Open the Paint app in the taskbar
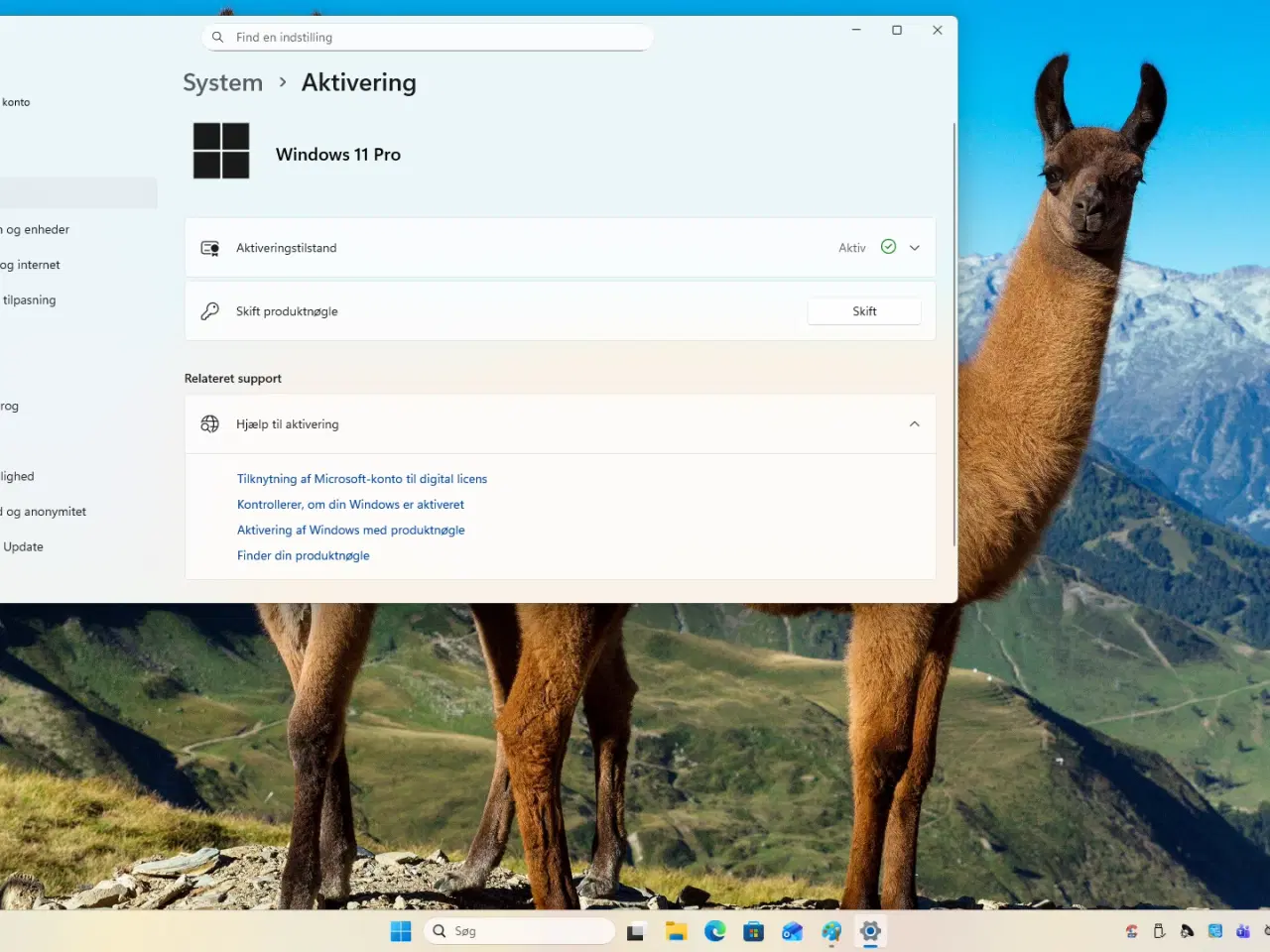 coord(831,931)
